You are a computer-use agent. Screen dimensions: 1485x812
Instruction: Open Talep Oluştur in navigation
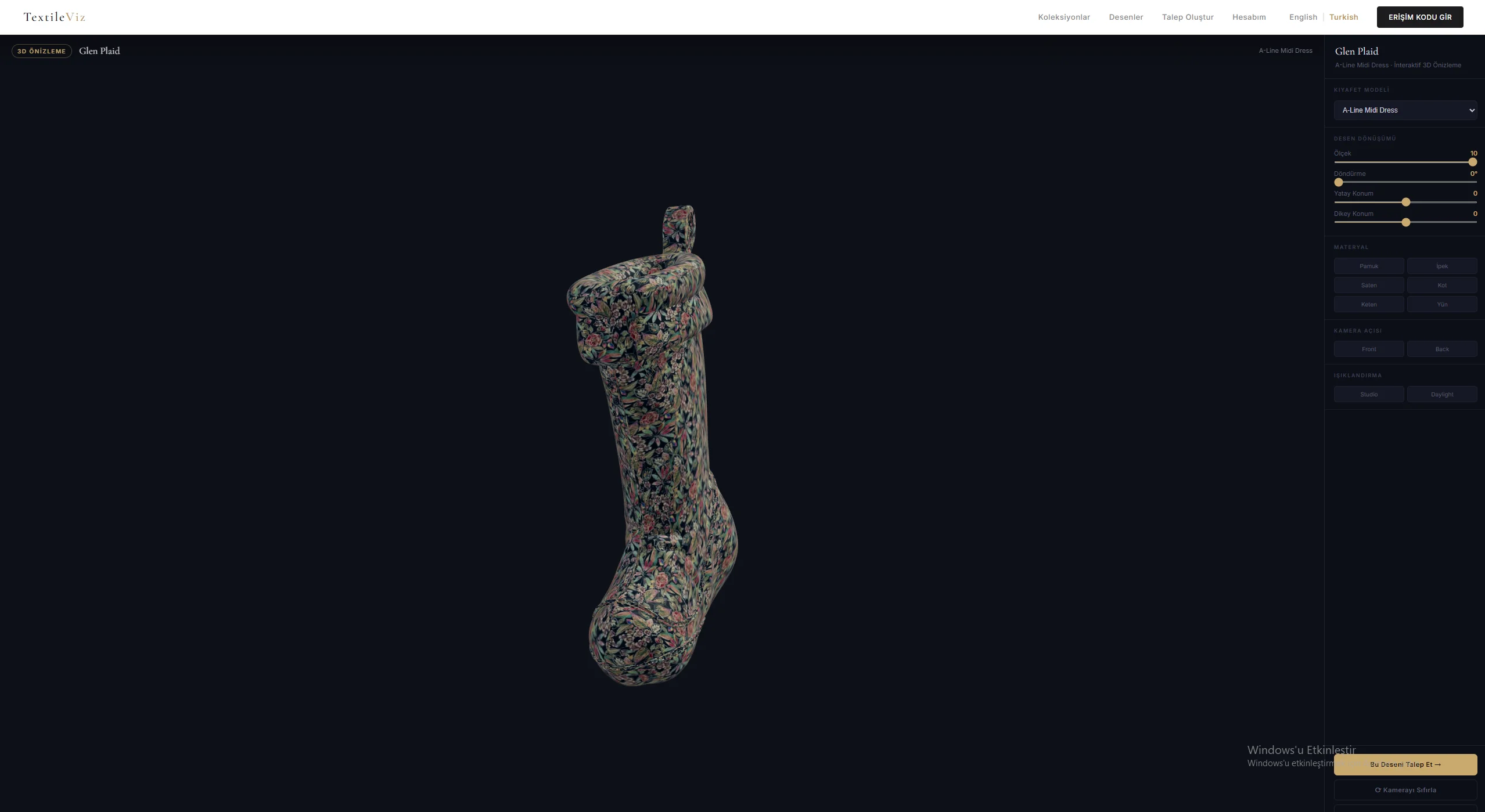pyautogui.click(x=1187, y=17)
